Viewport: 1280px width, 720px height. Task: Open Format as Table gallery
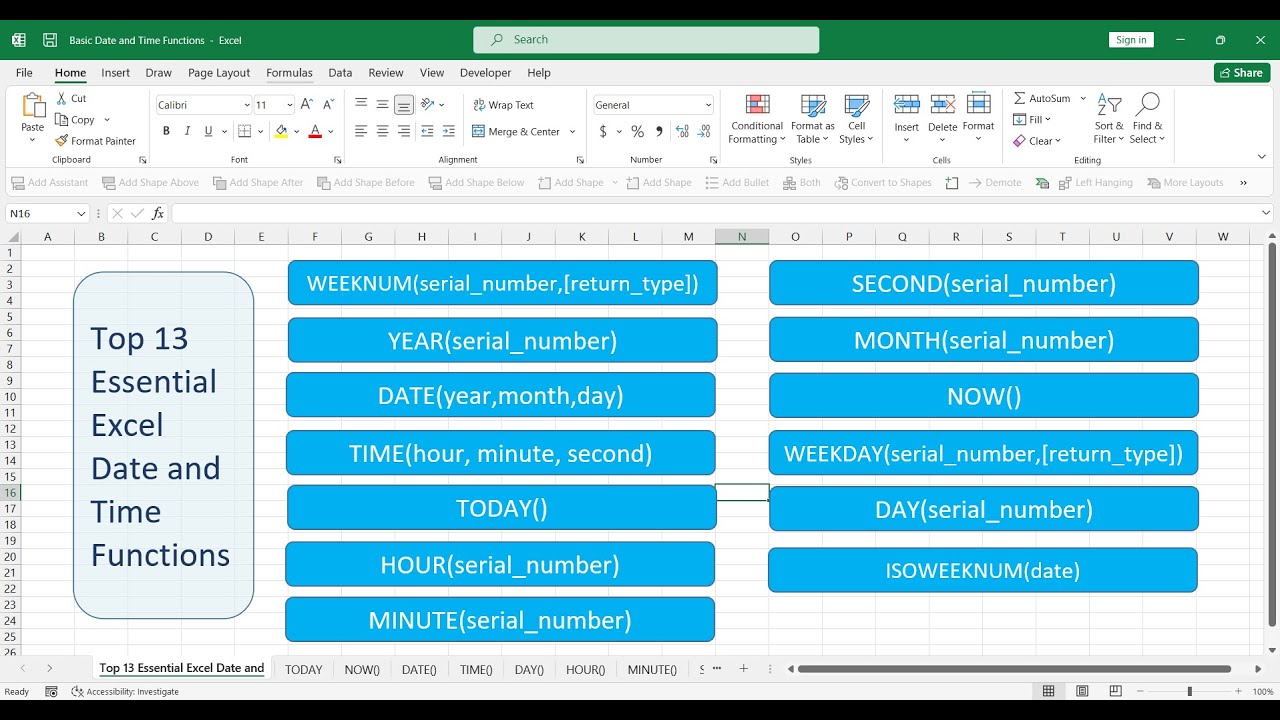813,119
